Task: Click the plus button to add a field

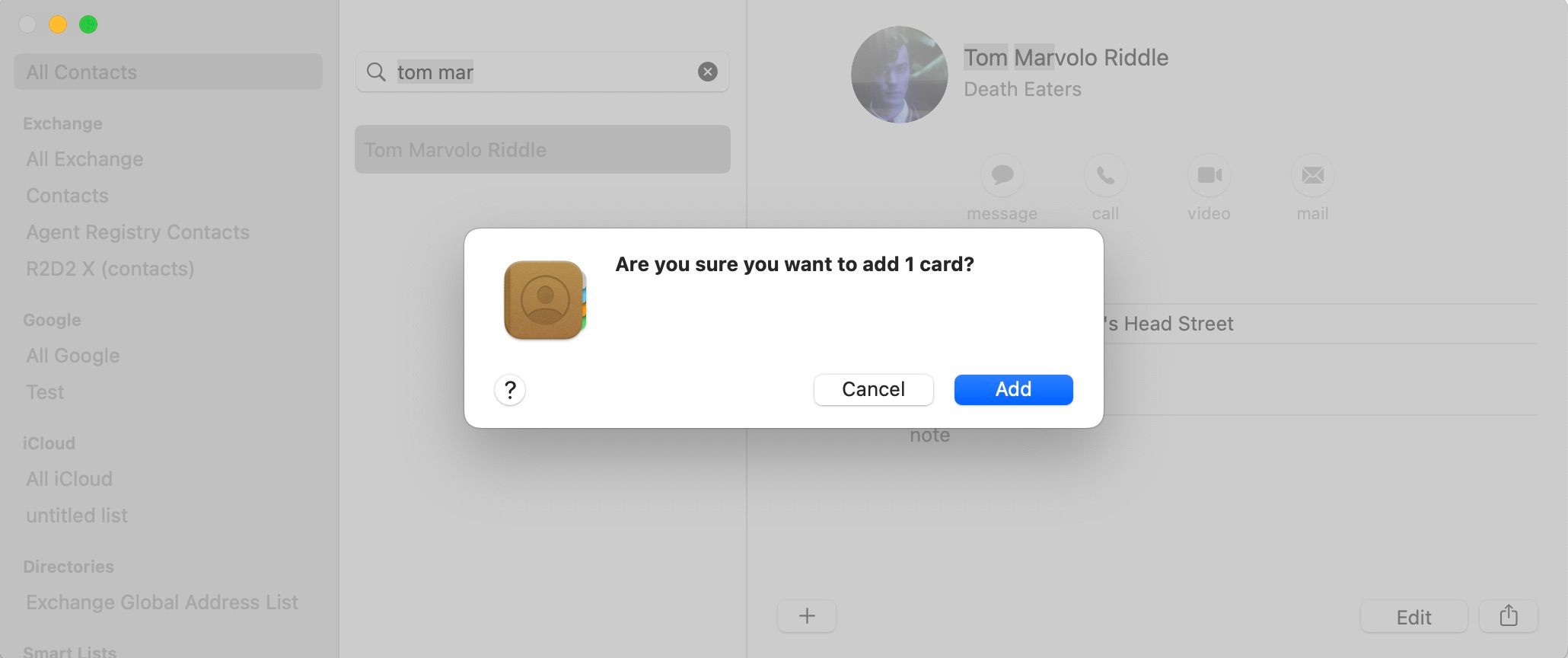Action: [x=807, y=615]
